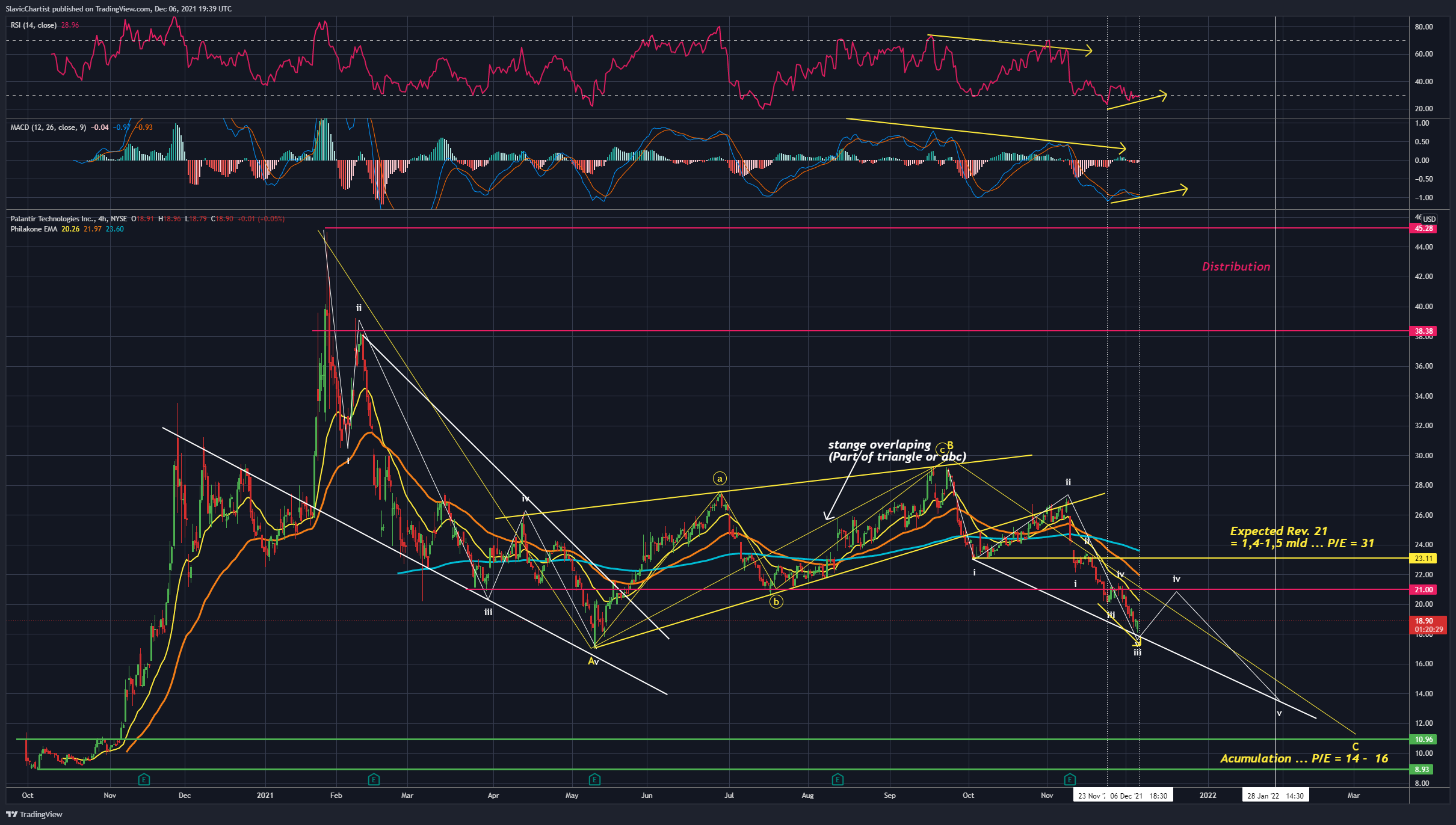
Task: Select the 'Acumulation ... P/E = 14 - 16' annotation
Action: 1304,759
